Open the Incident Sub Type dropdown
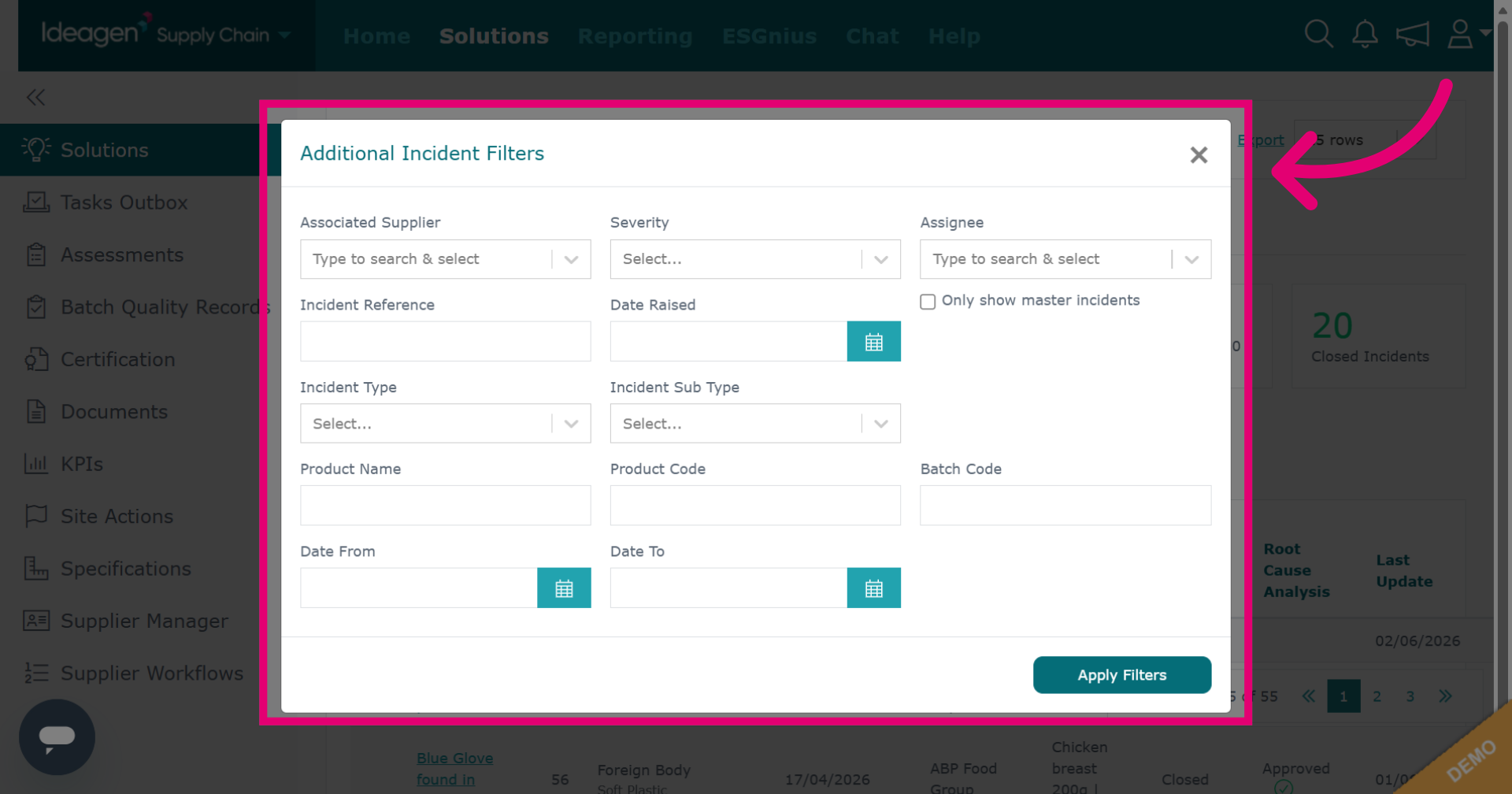The image size is (1512, 794). (755, 424)
